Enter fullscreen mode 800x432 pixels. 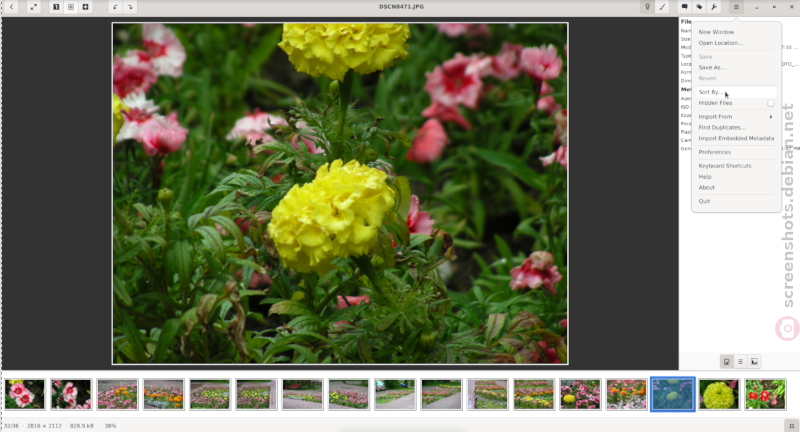34,7
